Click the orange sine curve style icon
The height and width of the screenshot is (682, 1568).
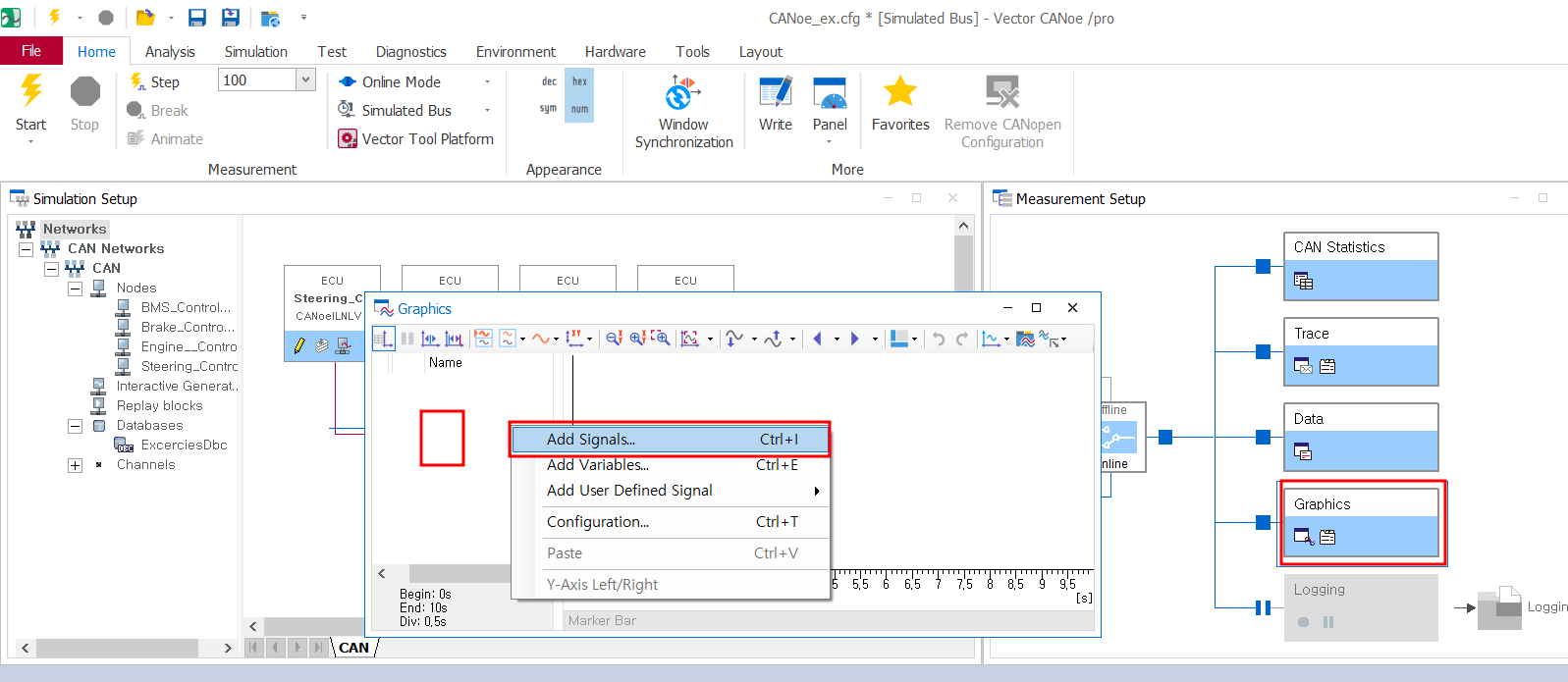[540, 339]
